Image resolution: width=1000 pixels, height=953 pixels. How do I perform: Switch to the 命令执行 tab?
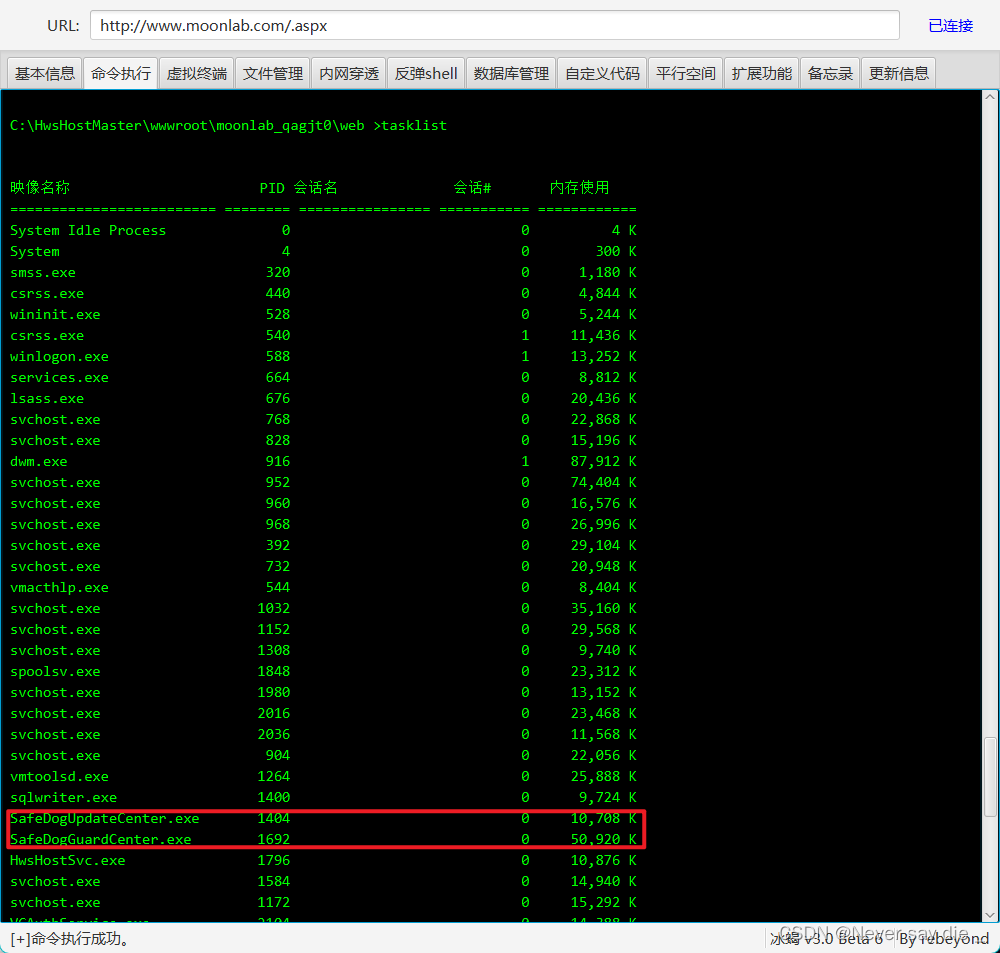pos(121,73)
